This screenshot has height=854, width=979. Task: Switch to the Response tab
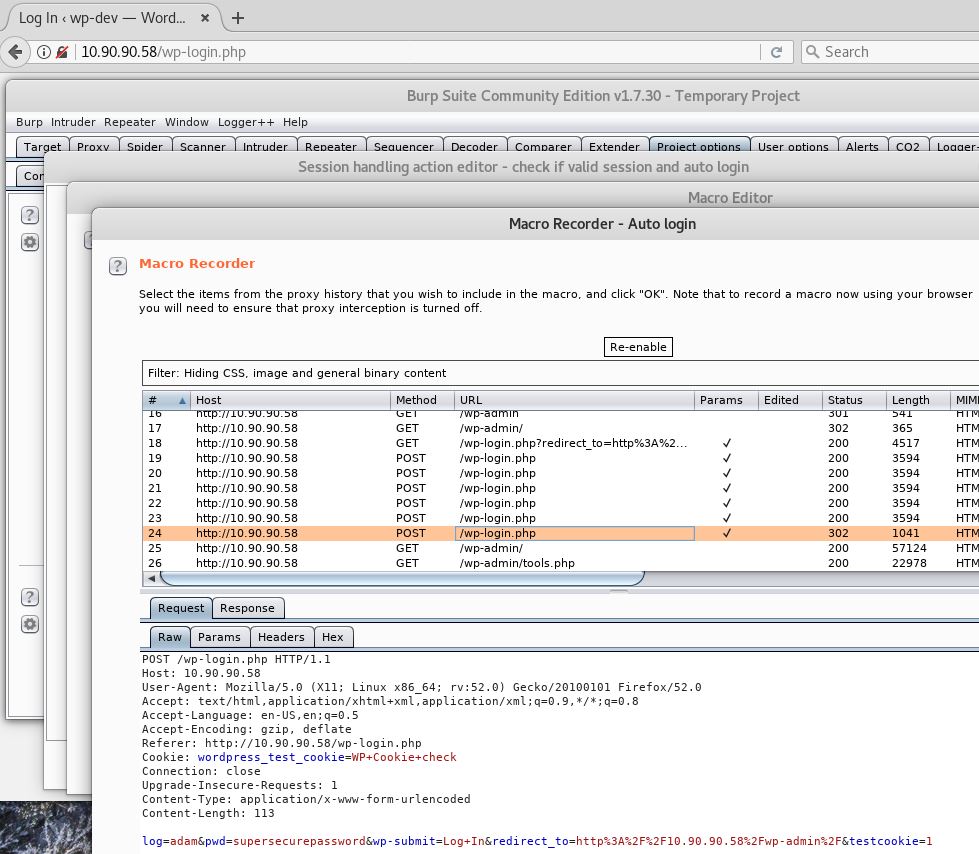click(247, 608)
